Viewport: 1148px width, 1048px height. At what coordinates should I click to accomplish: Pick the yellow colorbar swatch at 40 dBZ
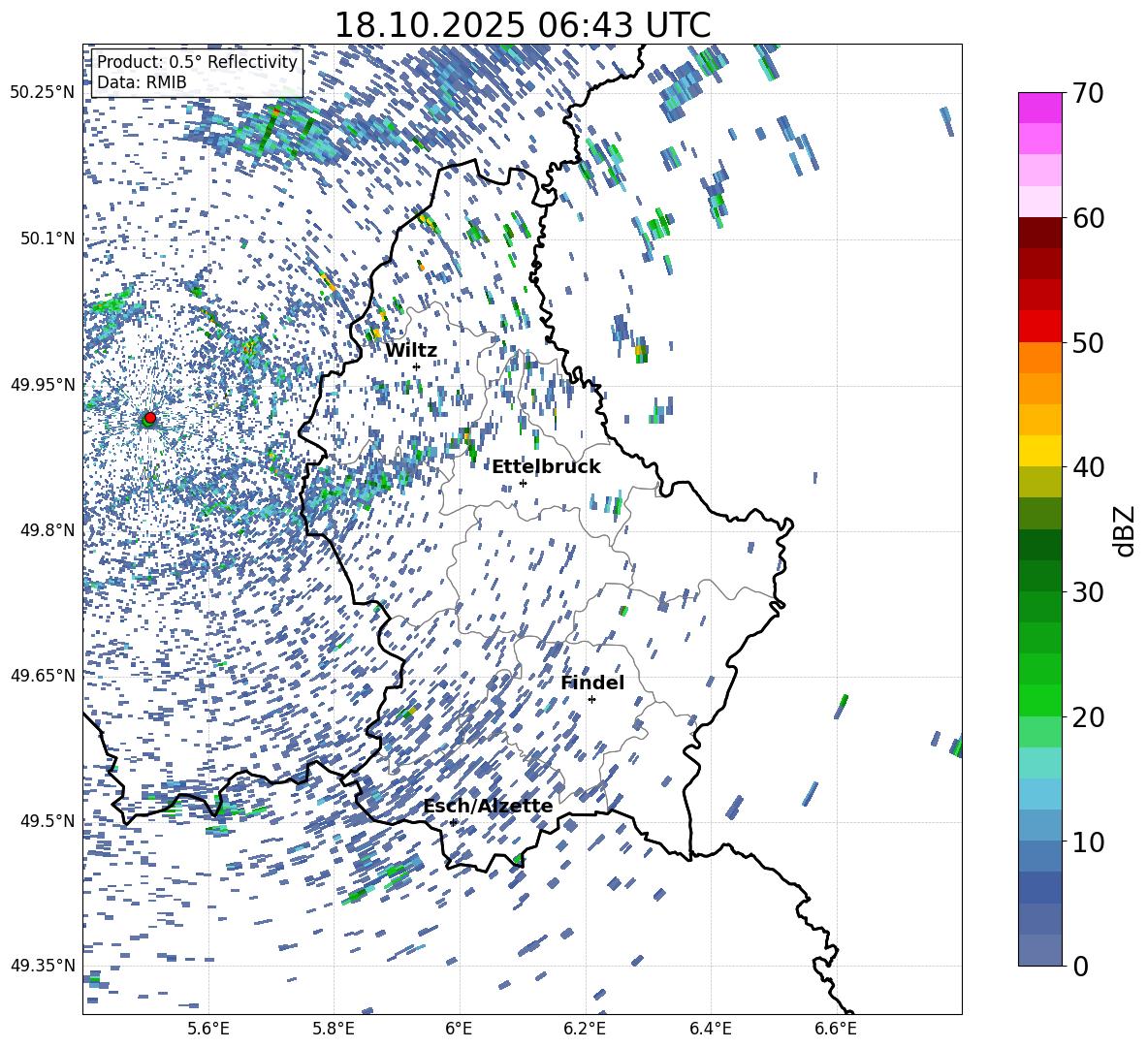coord(1040,450)
